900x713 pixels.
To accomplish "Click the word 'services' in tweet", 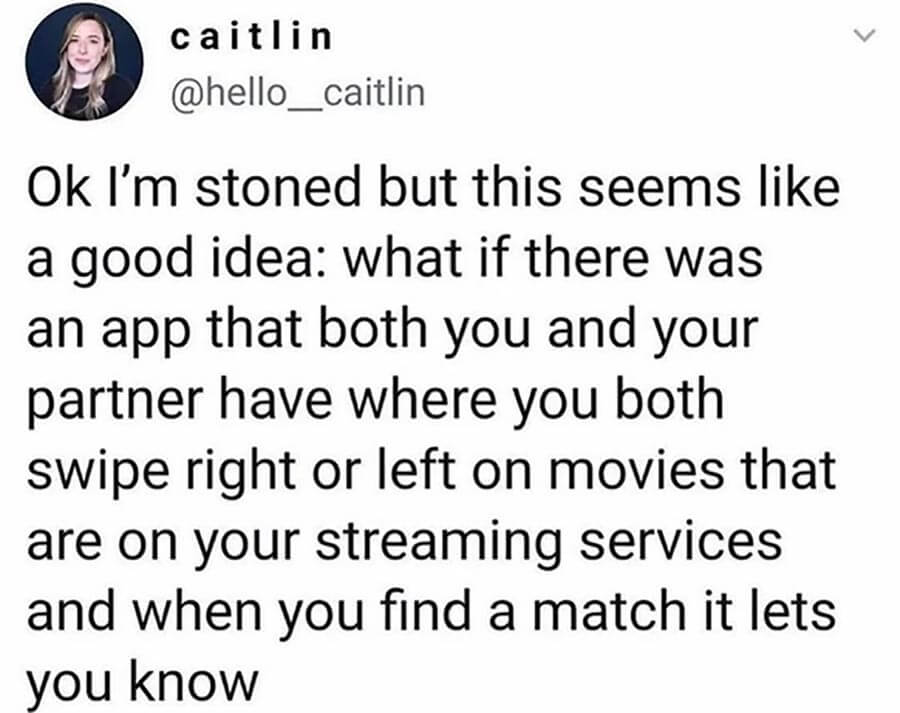I will [680, 541].
